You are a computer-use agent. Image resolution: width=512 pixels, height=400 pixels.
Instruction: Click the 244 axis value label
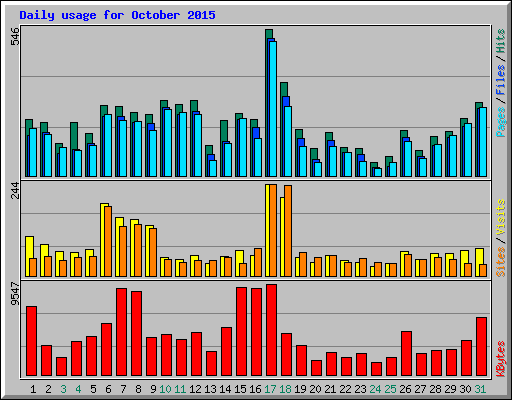coord(15,190)
